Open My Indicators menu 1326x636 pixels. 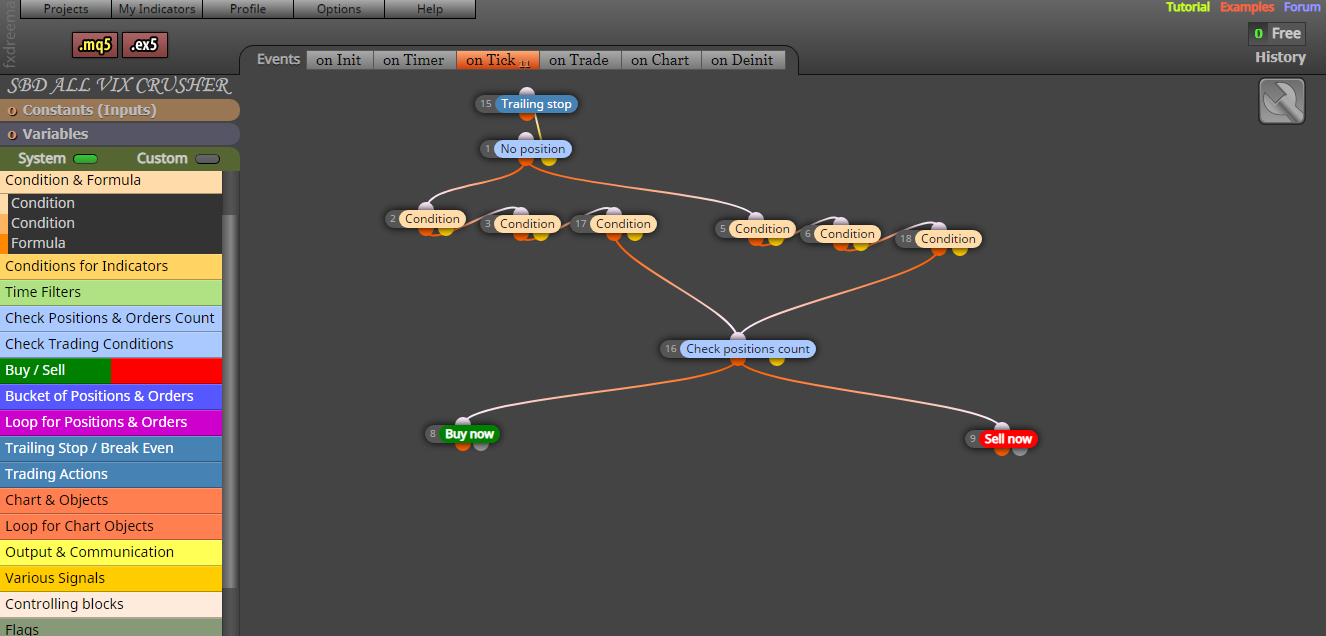point(156,9)
